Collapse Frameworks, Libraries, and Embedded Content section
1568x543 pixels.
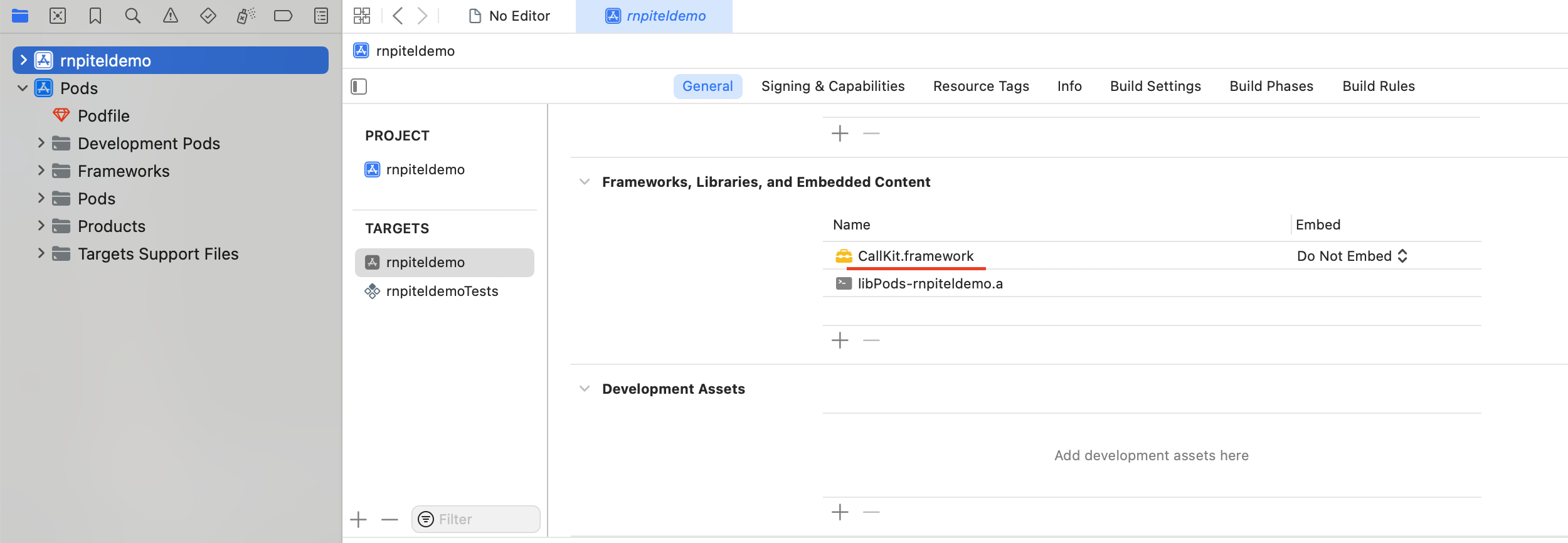point(585,182)
